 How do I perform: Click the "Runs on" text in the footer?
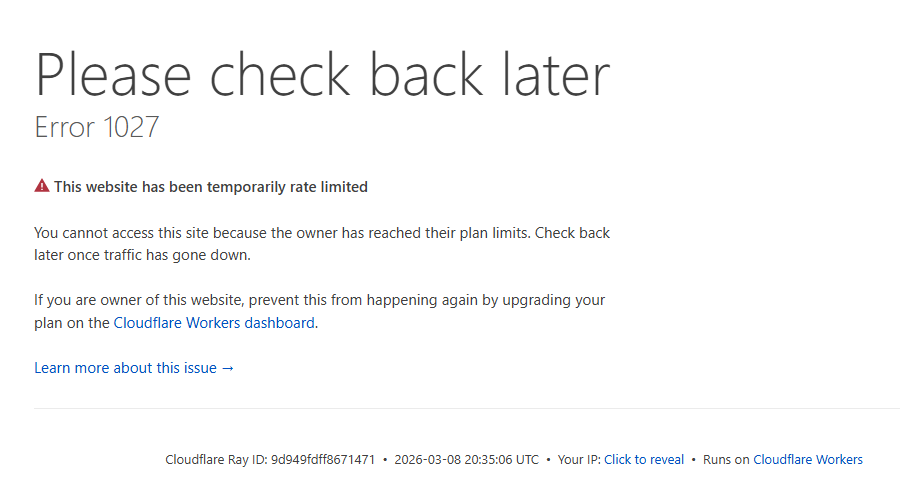tap(726, 460)
